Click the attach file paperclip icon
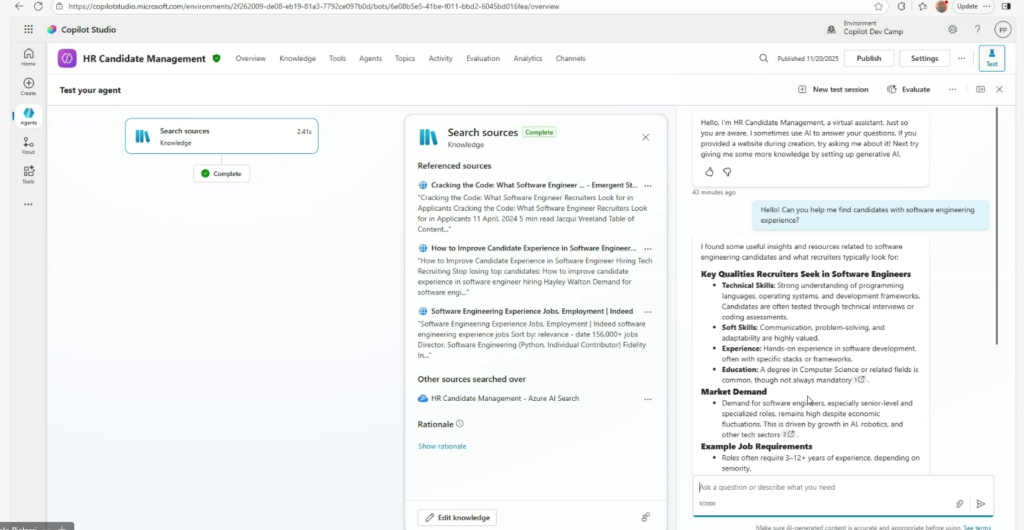The image size is (1024, 530). point(959,504)
